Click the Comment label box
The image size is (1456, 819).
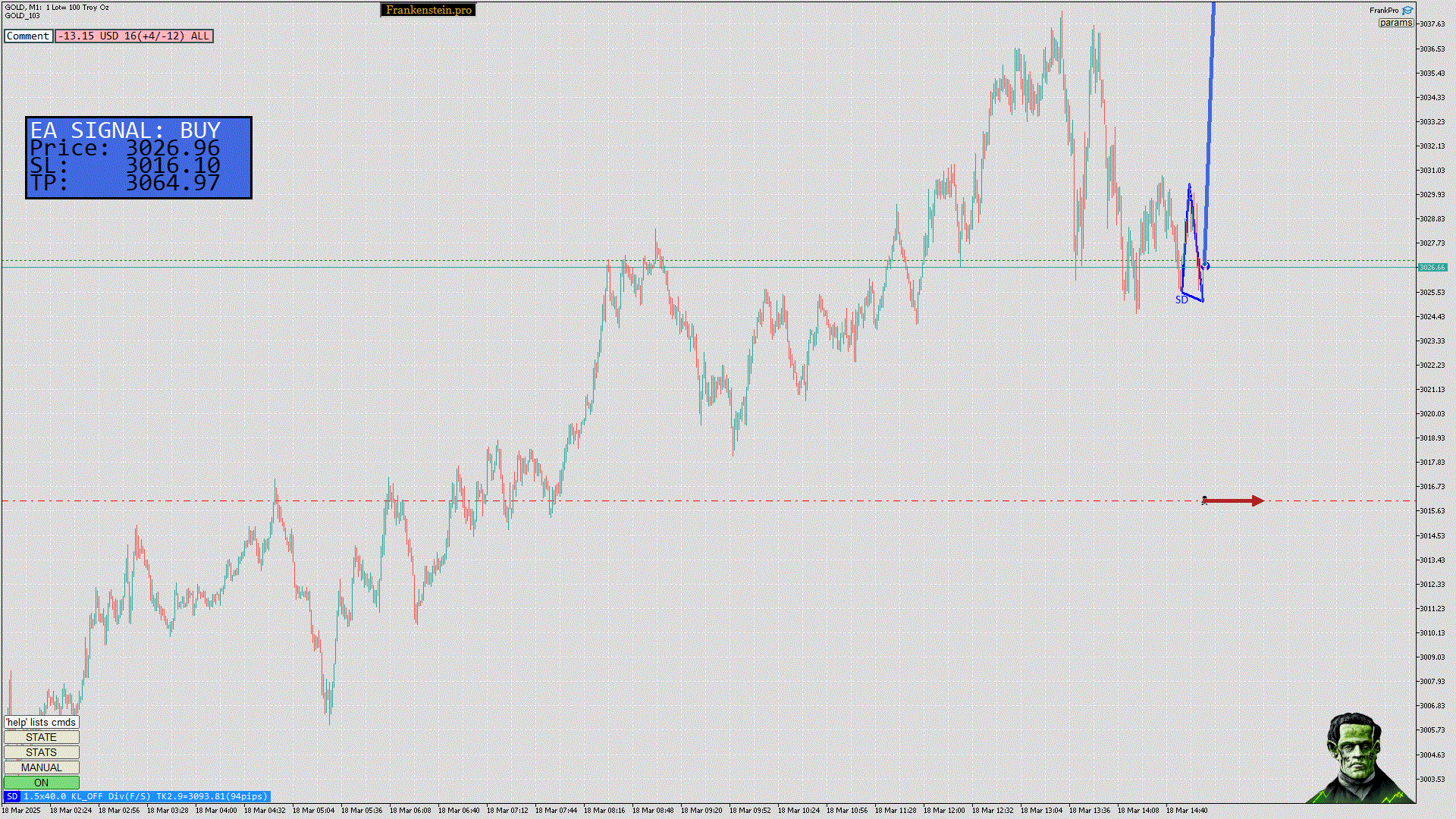28,36
